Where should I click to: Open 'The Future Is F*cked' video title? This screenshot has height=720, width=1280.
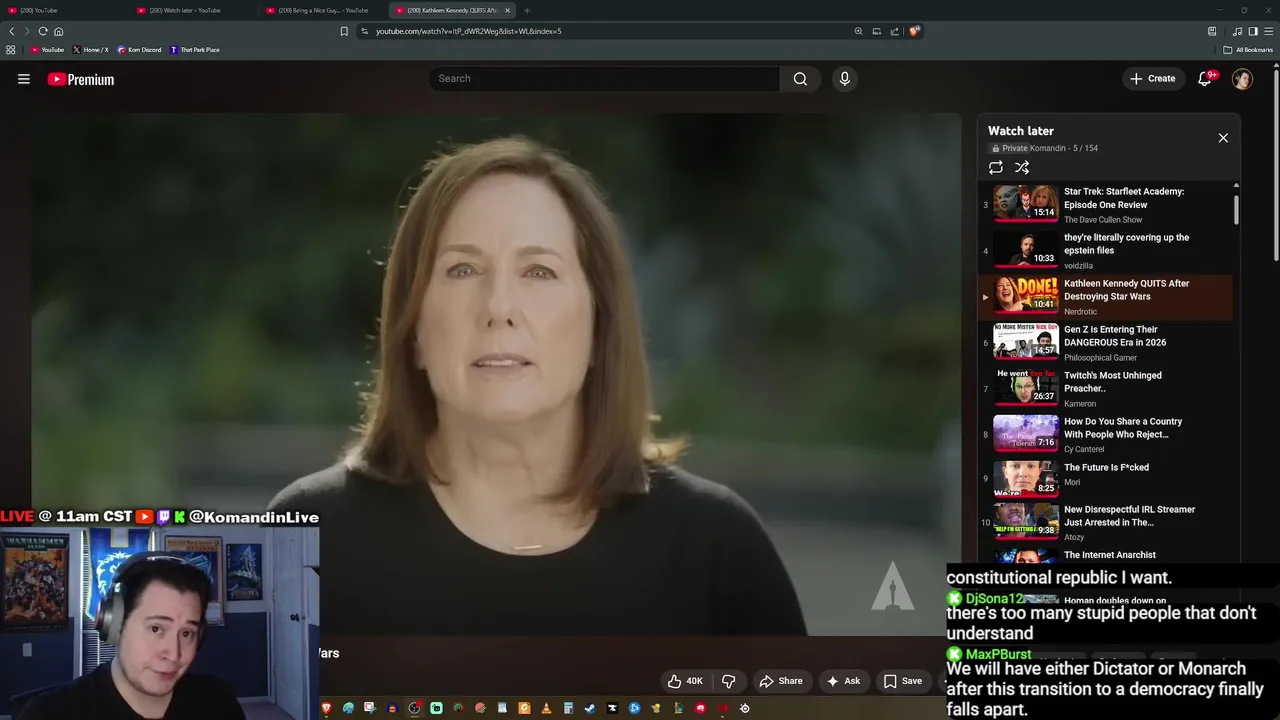1106,468
